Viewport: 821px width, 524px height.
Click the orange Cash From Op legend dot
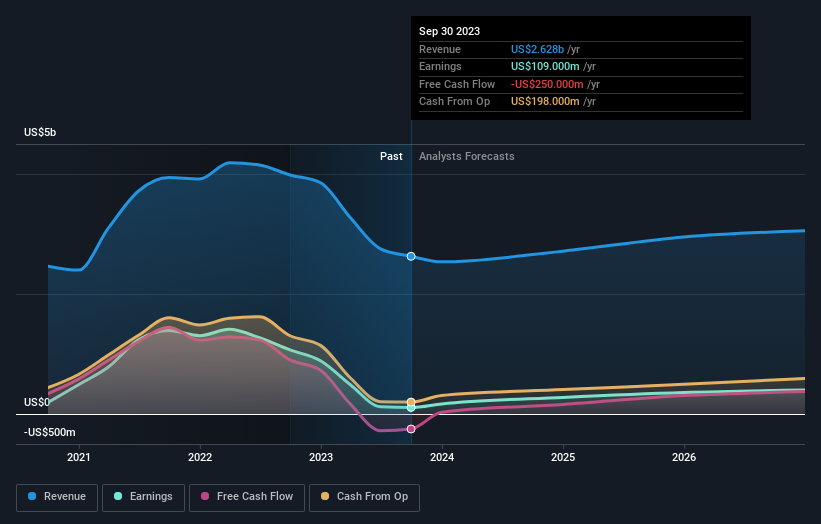tap(325, 496)
